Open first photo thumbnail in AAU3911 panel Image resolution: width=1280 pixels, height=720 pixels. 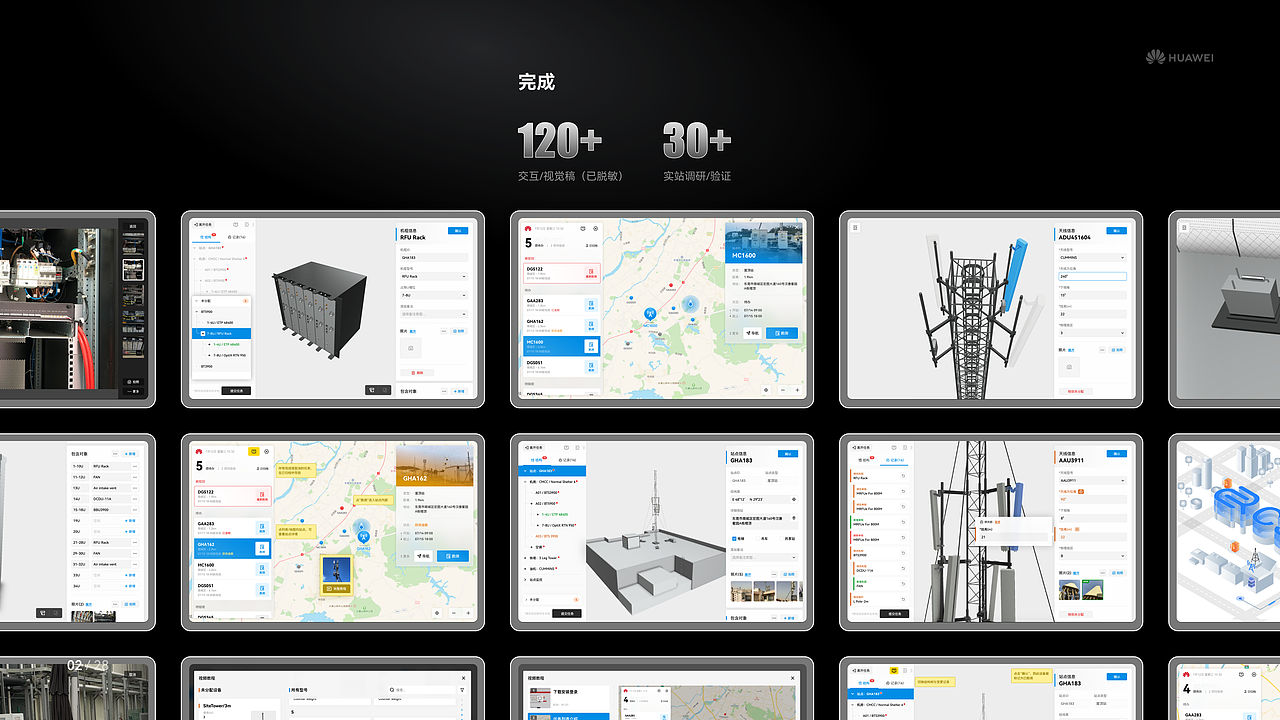click(x=1069, y=590)
